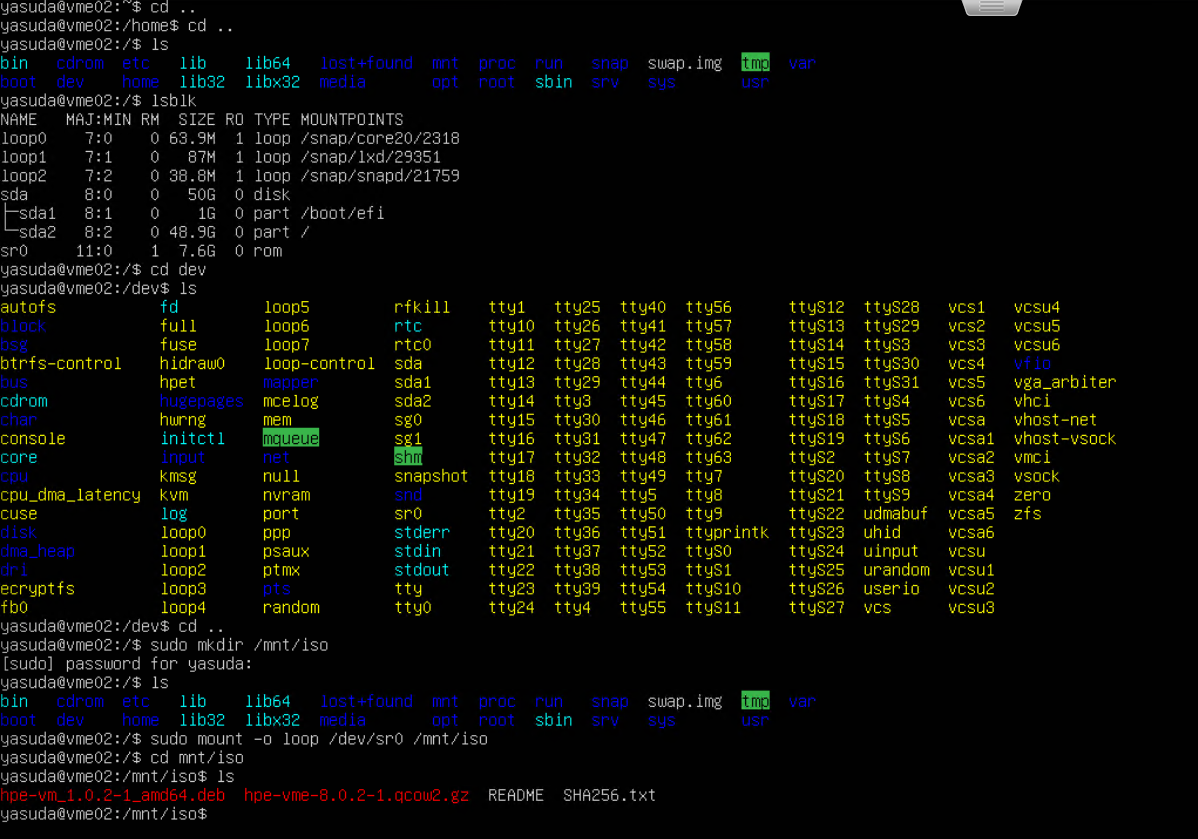
Task: Click the SHA256.txt file entry
Action: 610,795
